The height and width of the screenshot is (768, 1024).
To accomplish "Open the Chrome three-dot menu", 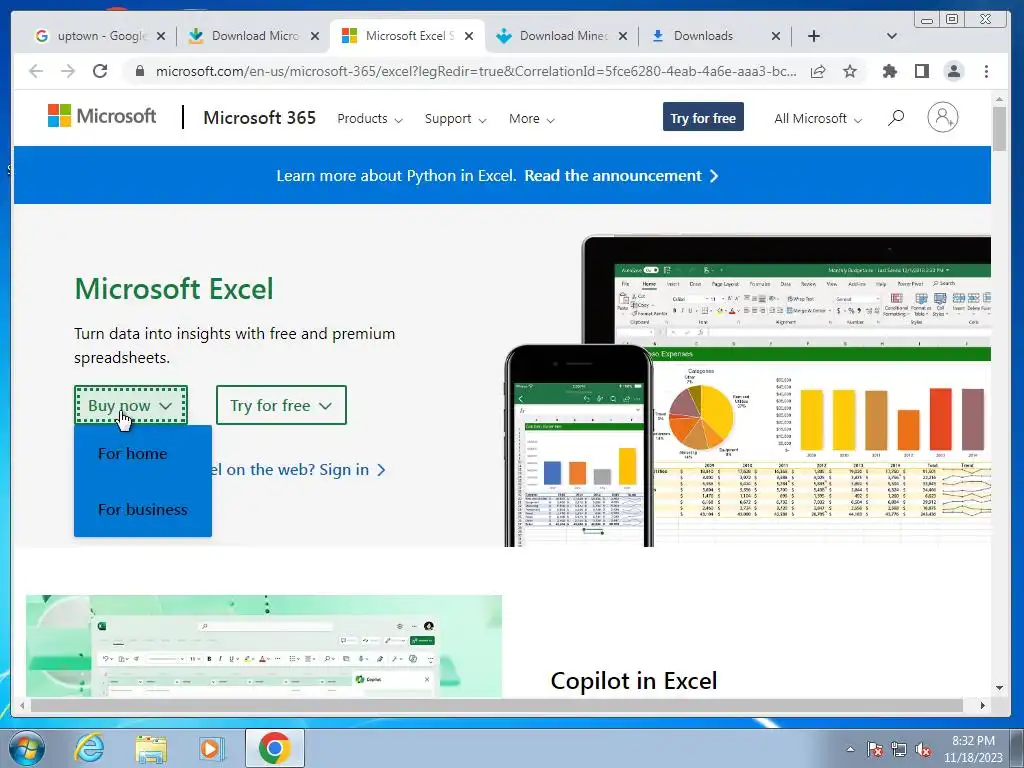I will [x=986, y=71].
